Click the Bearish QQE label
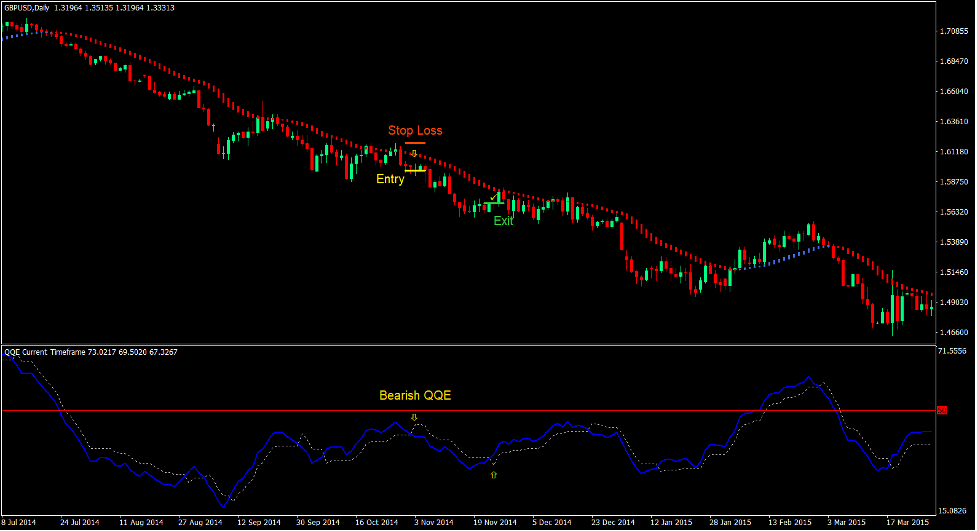The height and width of the screenshot is (531, 977). 415,395
